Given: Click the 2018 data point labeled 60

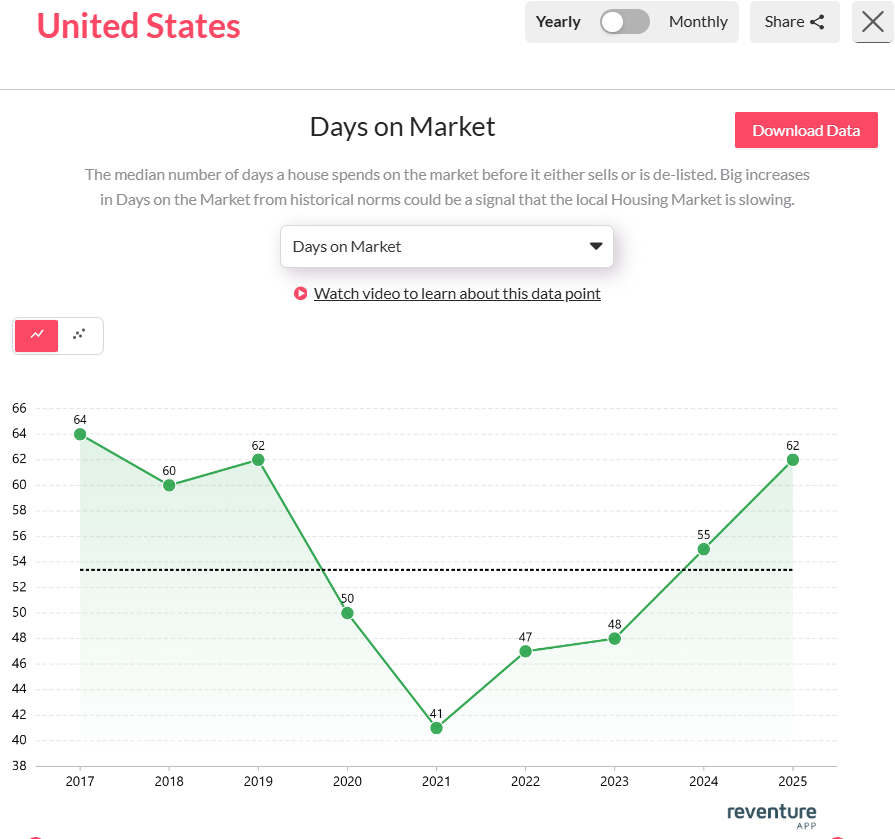Looking at the screenshot, I should pos(169,485).
